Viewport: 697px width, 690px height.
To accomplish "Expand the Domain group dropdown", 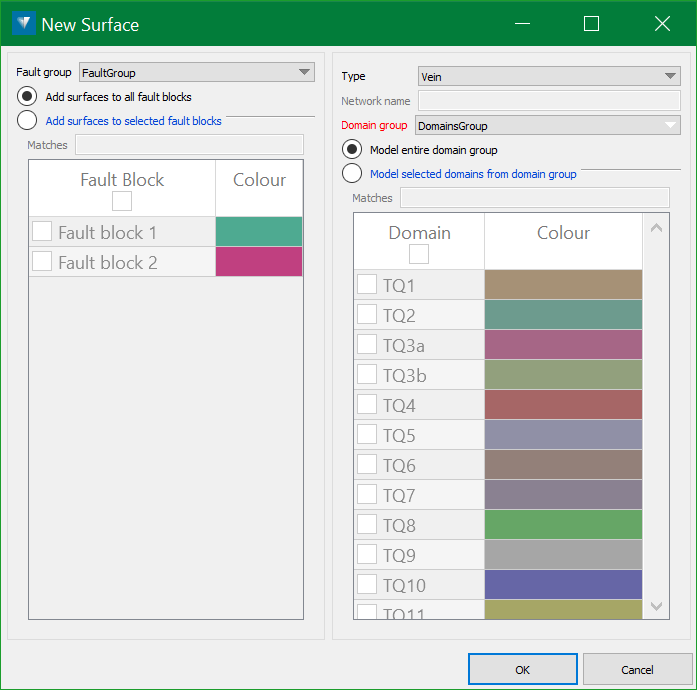I will pyautogui.click(x=548, y=126).
